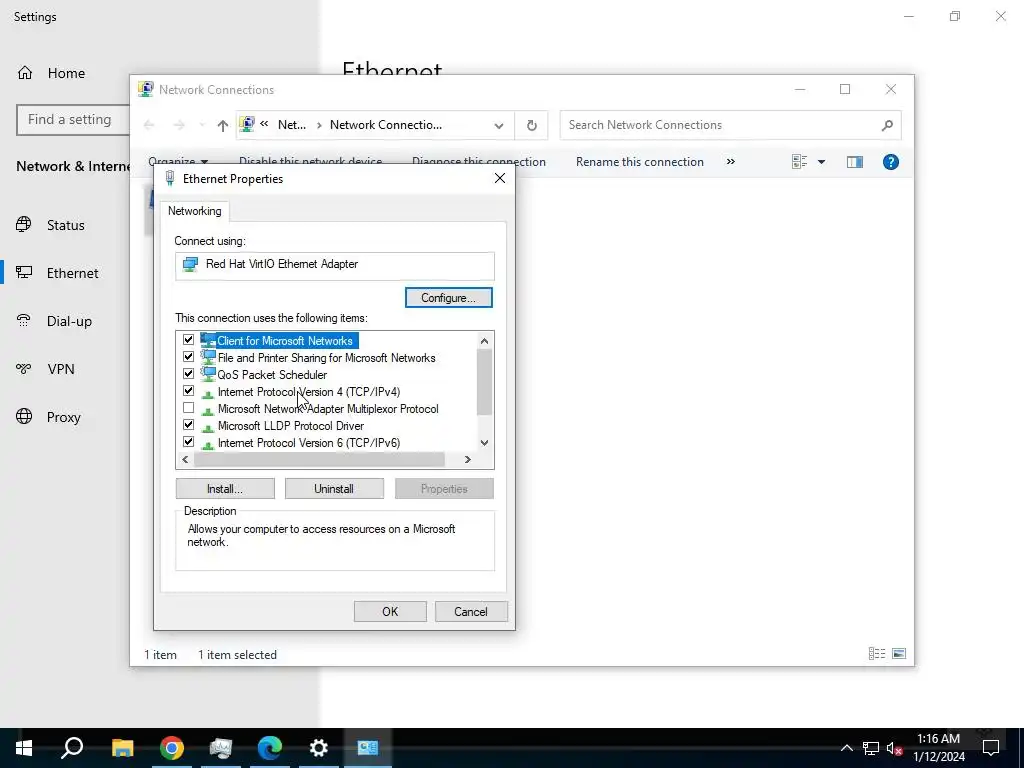Select Internet Protocol Version 6 (TCP/IPv6) item
Image resolution: width=1024 pixels, height=768 pixels.
pos(308,443)
